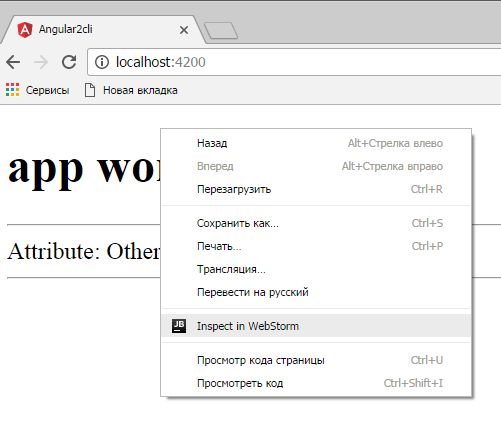Open the Новая вкладка bookmark
Image resolution: width=501 pixels, height=422 pixels.
(x=140, y=90)
